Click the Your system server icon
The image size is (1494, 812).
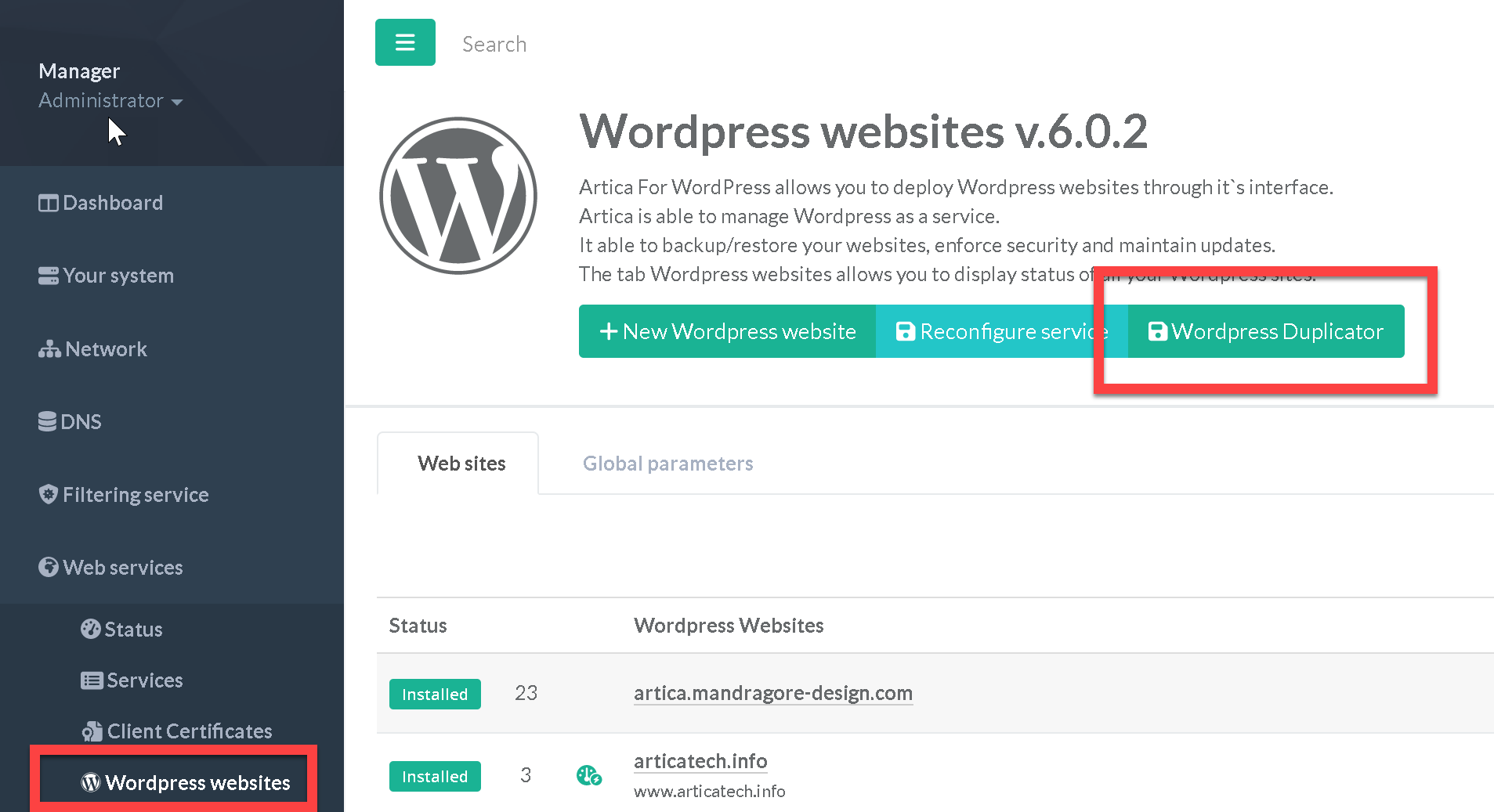(48, 276)
